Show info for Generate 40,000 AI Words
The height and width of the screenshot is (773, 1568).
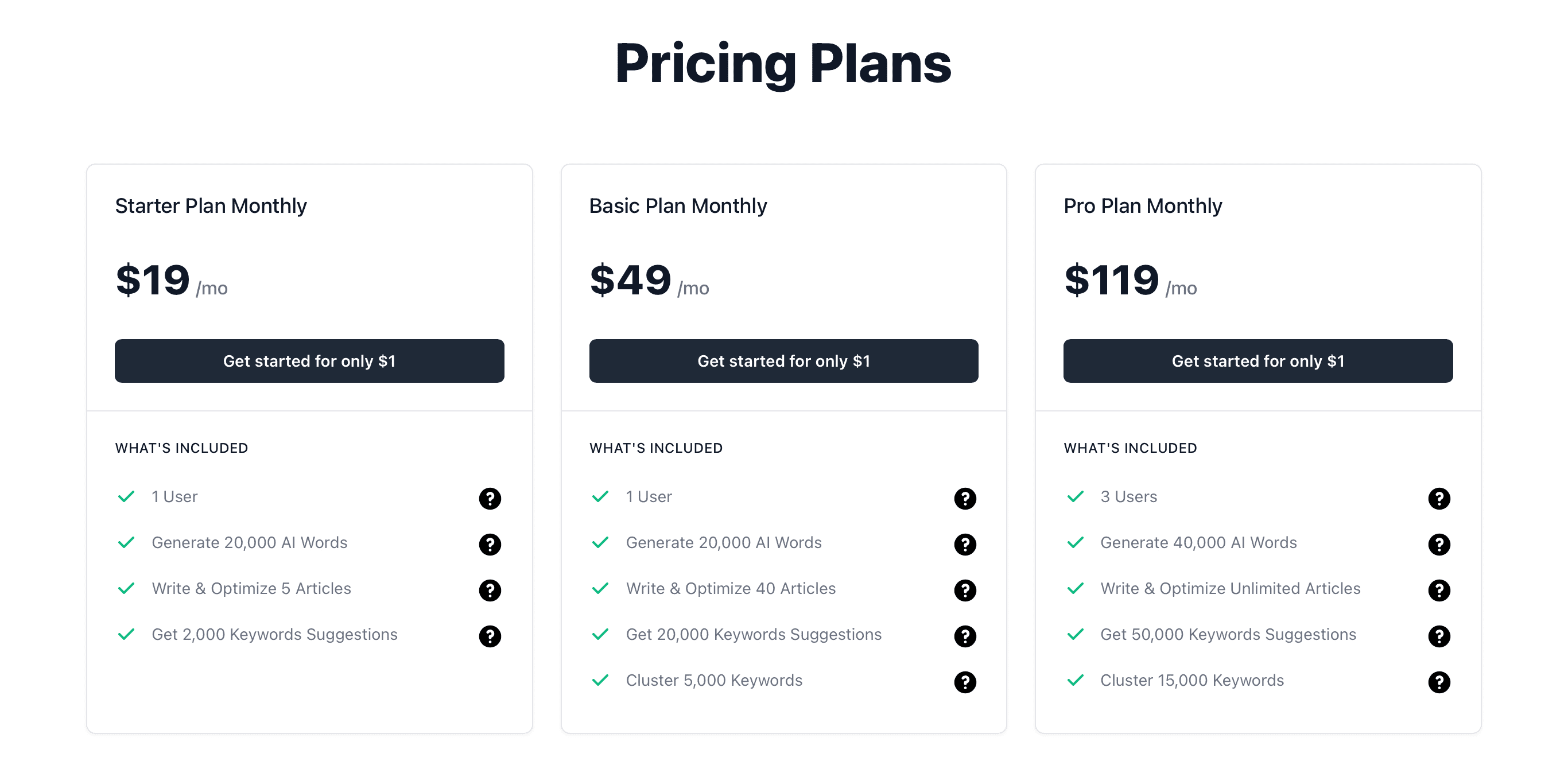[1438, 544]
